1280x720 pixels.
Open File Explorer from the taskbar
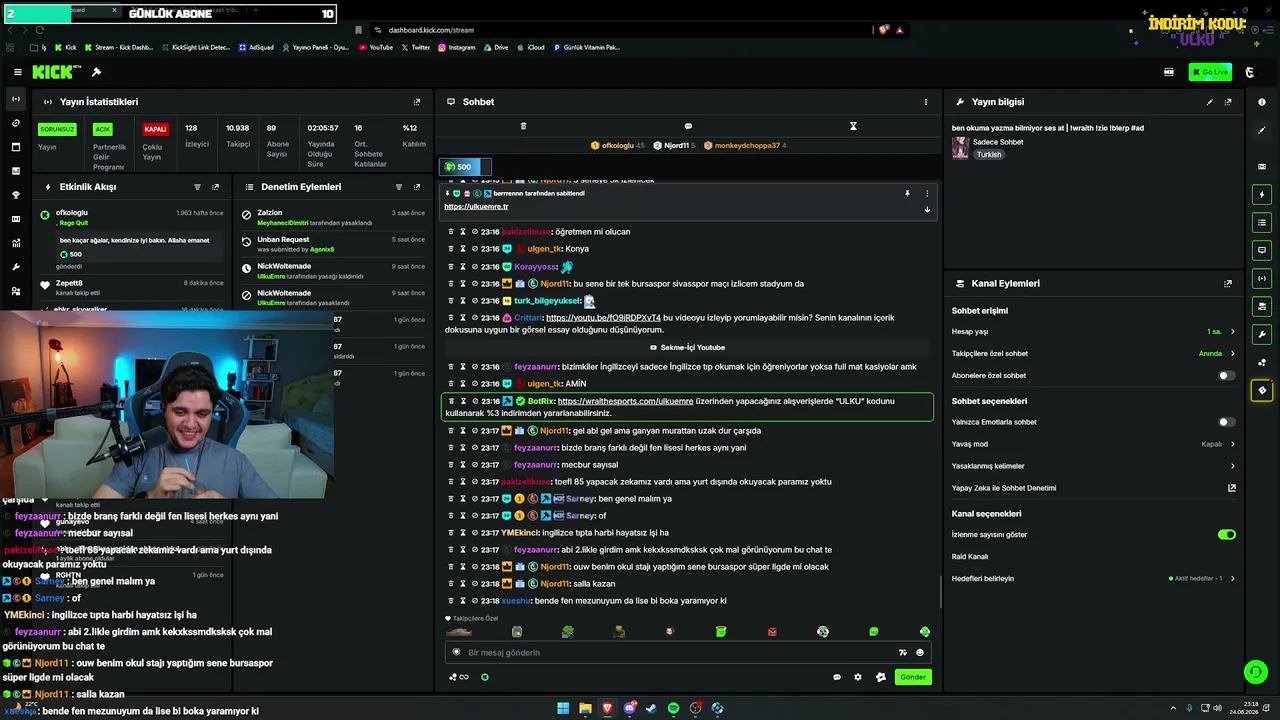click(x=585, y=708)
